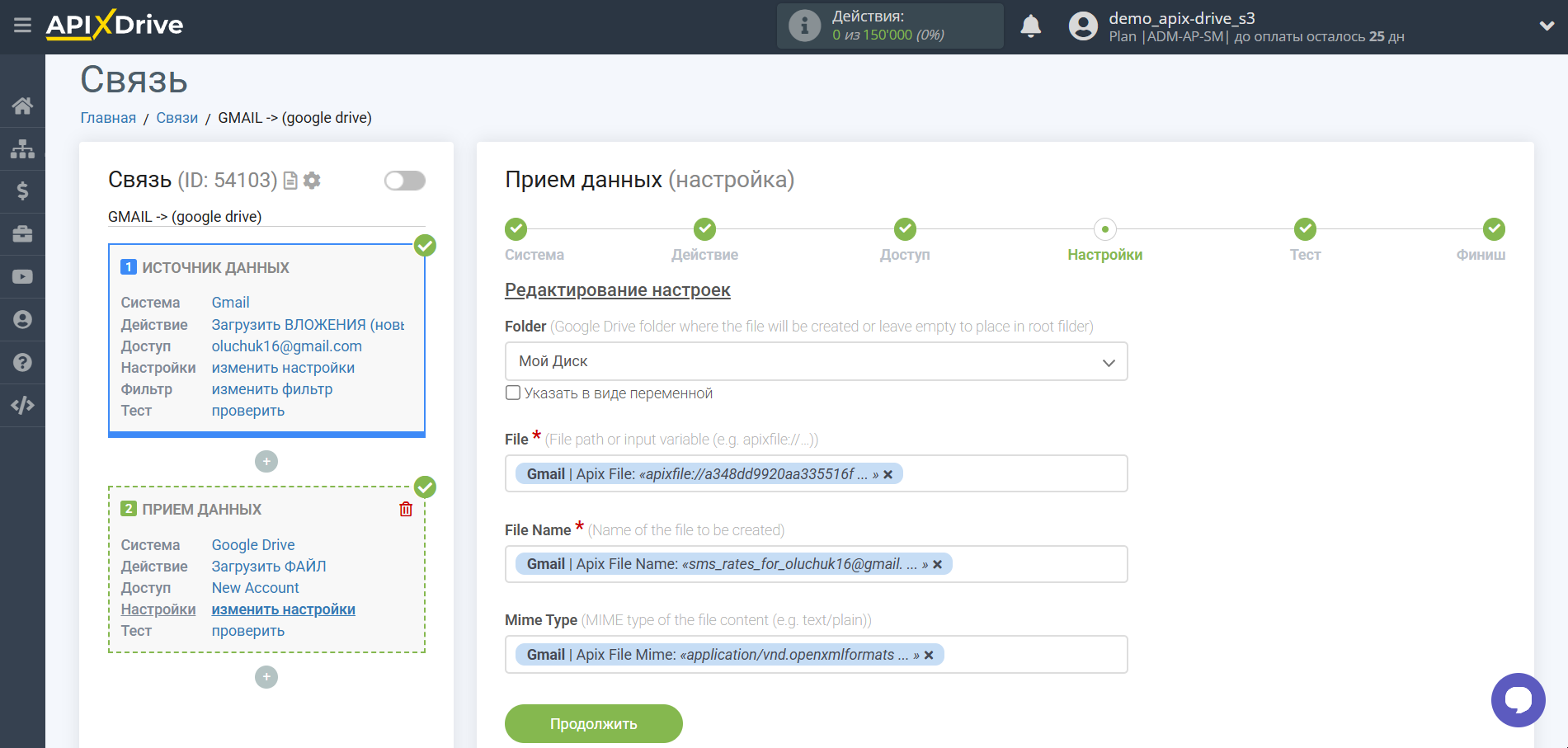
Task: Click the connection name 'GMAIL -> (google drive)' field
Action: pos(266,217)
